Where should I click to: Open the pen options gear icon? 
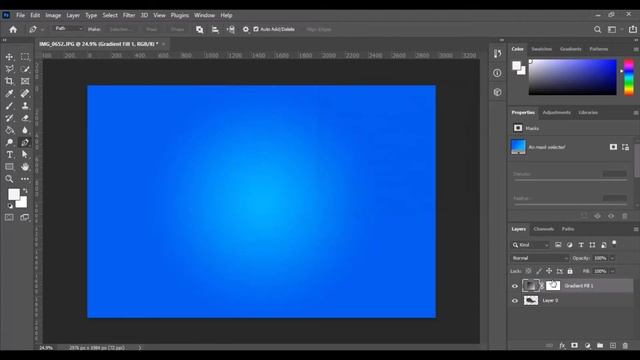click(246, 29)
